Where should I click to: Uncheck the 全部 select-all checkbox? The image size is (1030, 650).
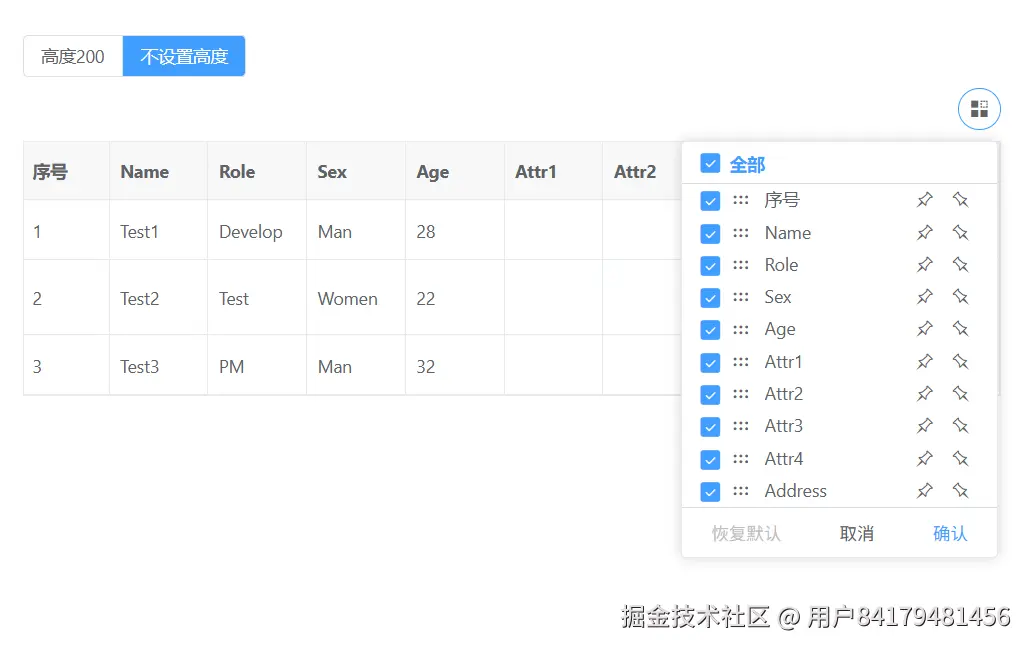coord(710,163)
